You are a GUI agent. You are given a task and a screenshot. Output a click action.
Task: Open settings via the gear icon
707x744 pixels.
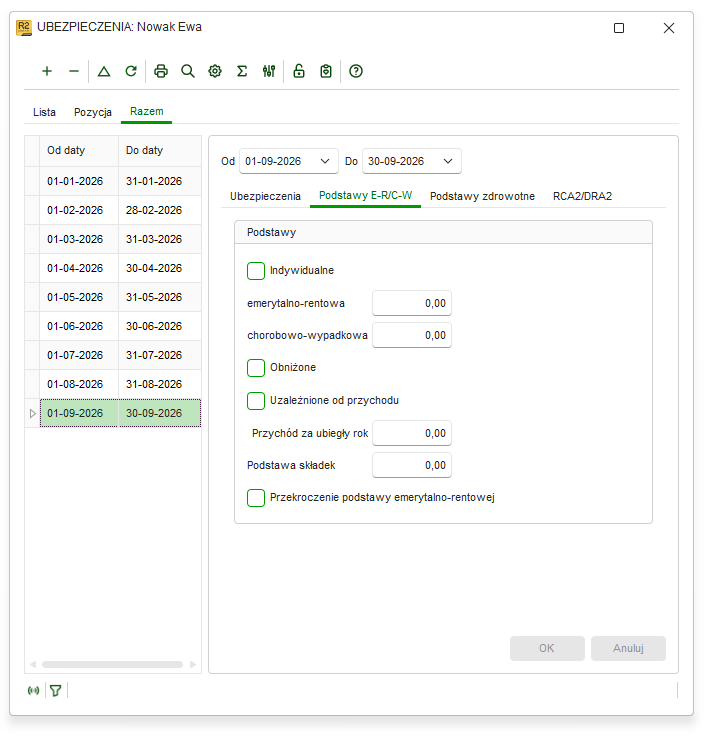[x=215, y=71]
